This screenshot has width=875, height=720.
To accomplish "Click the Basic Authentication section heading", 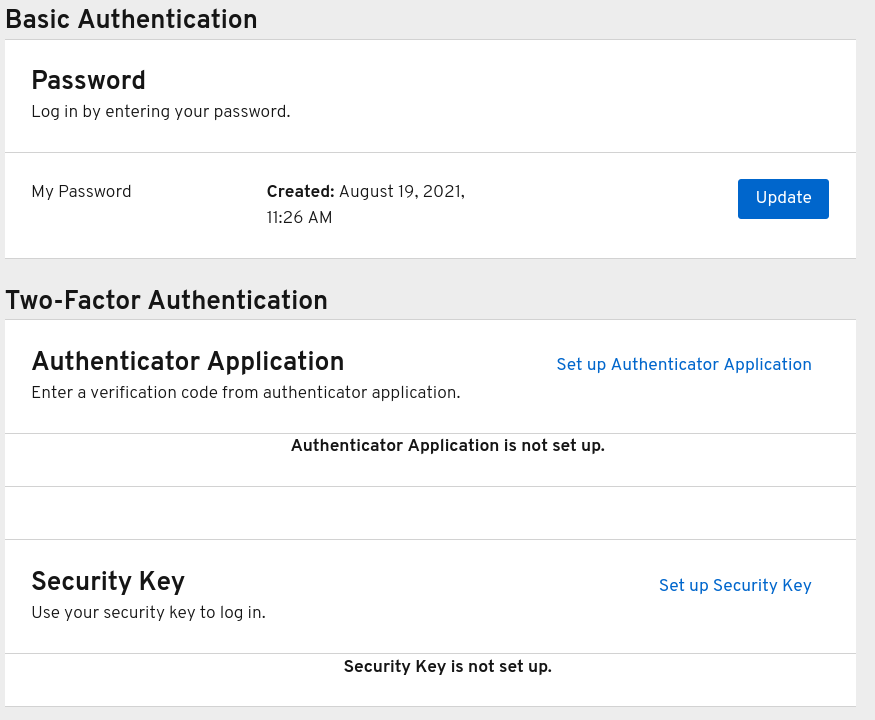I will 130,20.
